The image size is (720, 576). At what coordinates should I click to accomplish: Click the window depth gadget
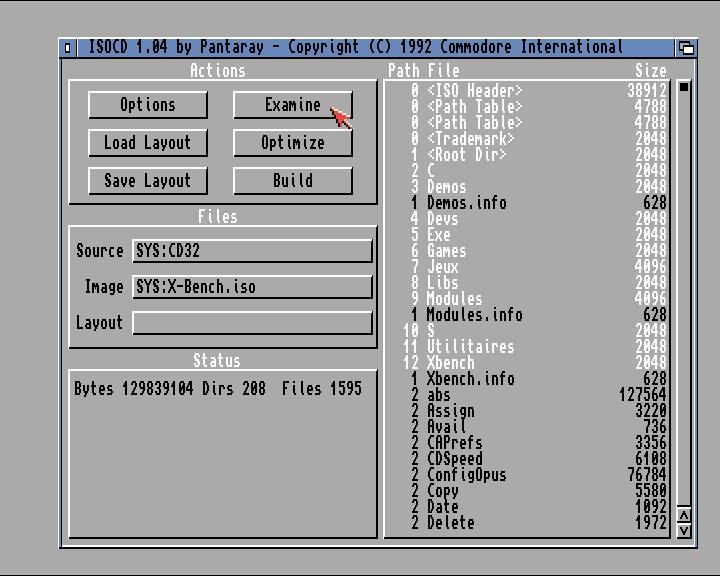(x=686, y=47)
